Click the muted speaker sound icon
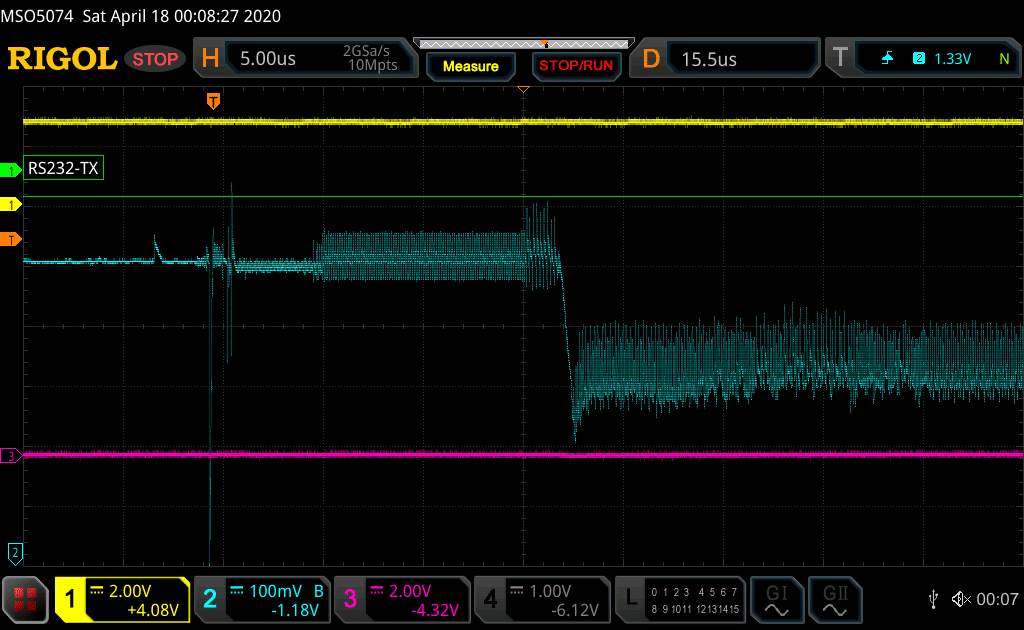Viewport: 1024px width, 630px height. point(961,599)
